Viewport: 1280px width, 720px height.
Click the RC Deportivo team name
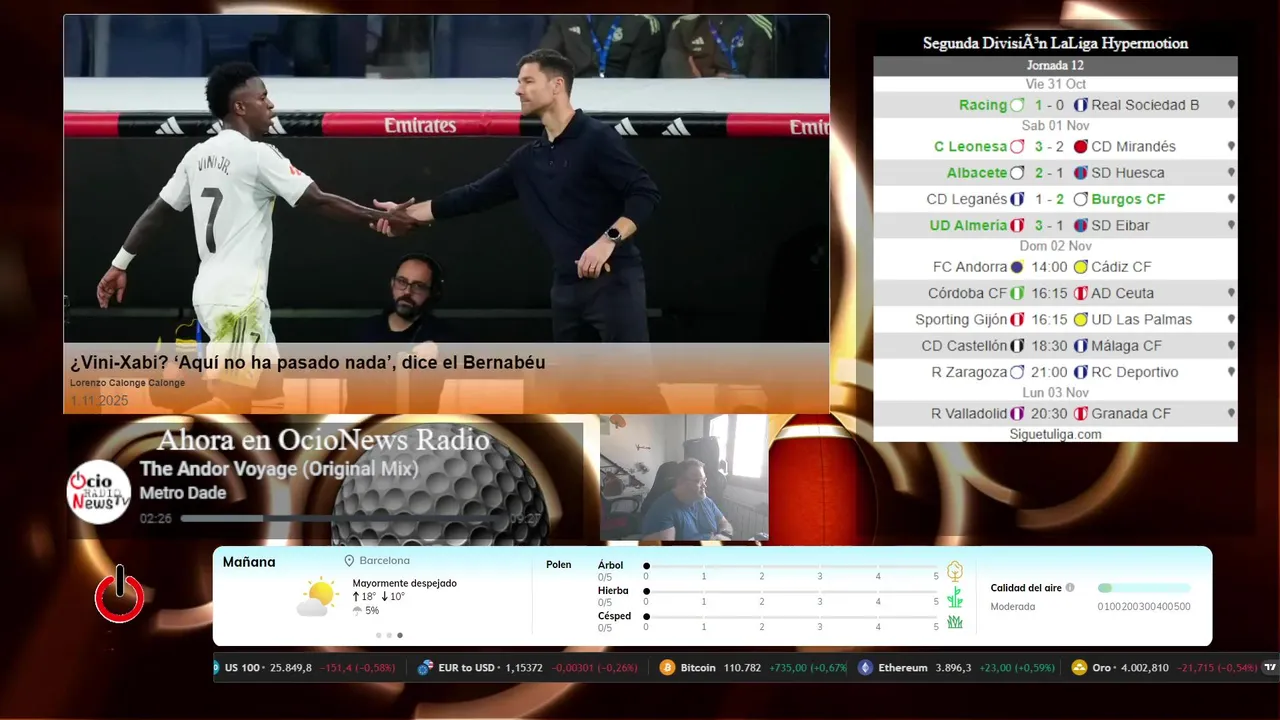tap(1135, 372)
